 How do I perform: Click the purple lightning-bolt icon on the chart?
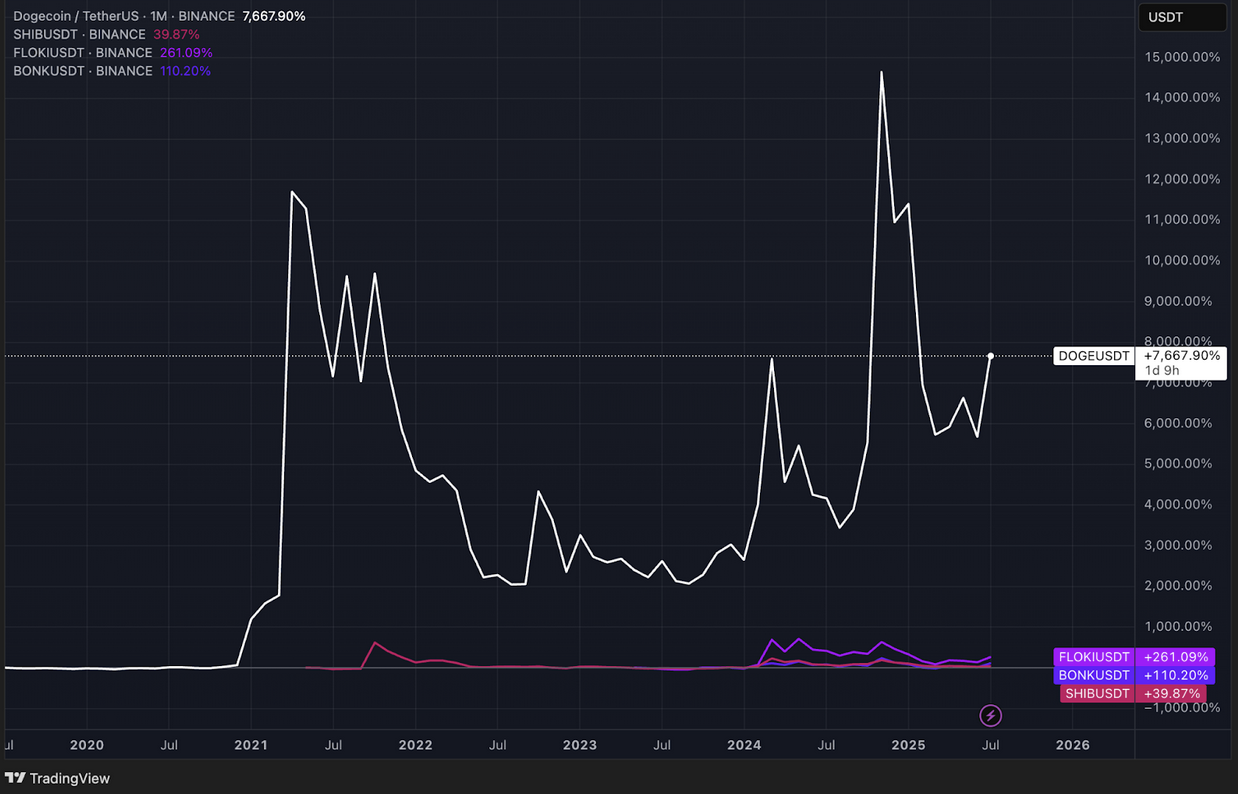coord(990,715)
